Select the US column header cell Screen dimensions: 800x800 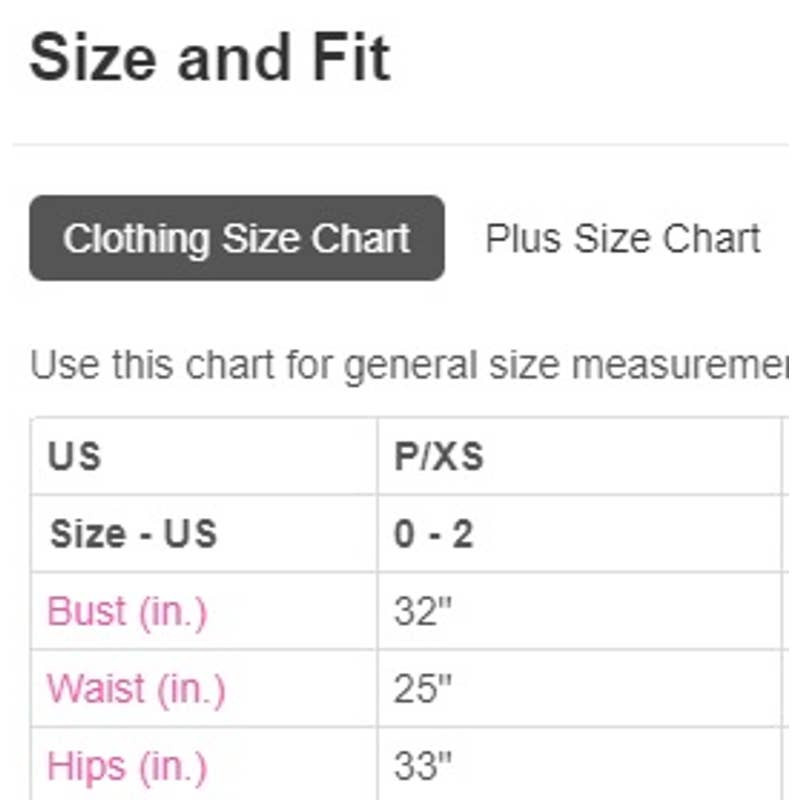click(x=204, y=457)
